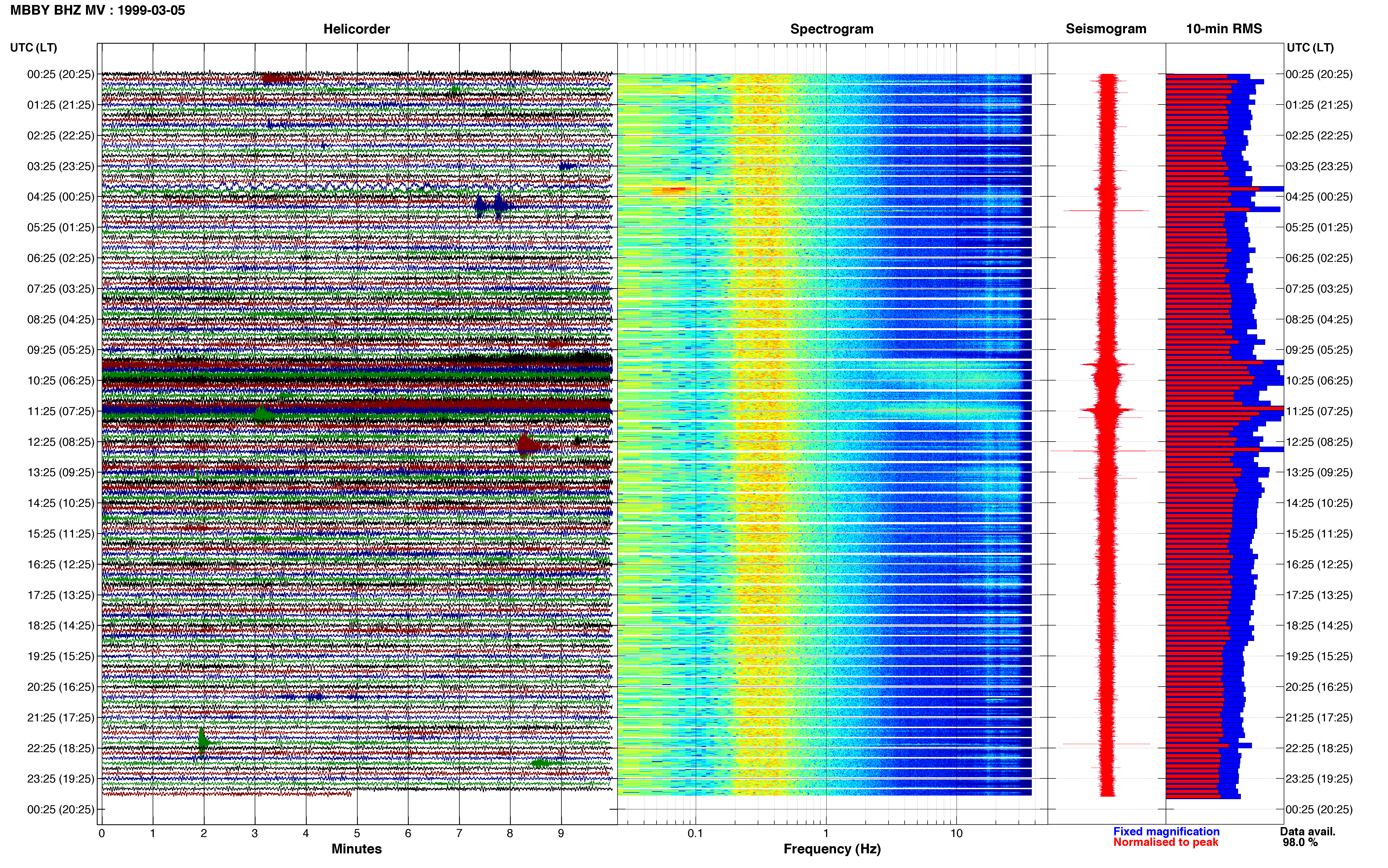1388x868 pixels.
Task: Click the long red seismogram spike near 12:25
Action: pos(1108,451)
